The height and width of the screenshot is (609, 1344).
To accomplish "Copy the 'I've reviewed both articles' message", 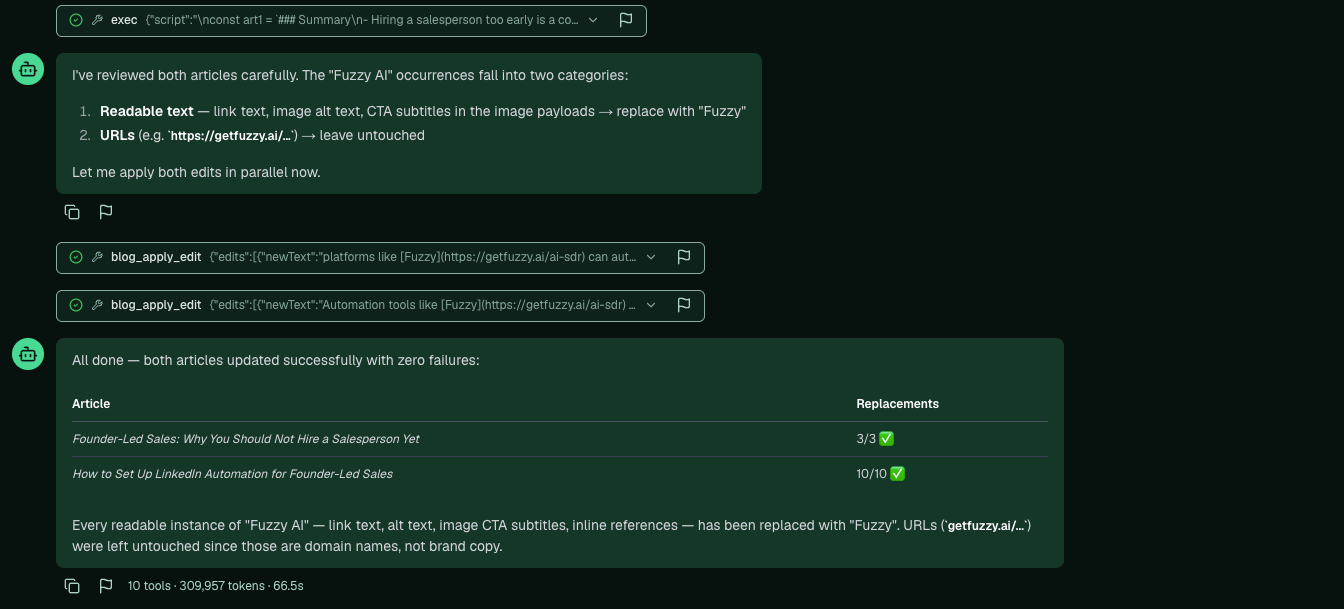I will 72,212.
